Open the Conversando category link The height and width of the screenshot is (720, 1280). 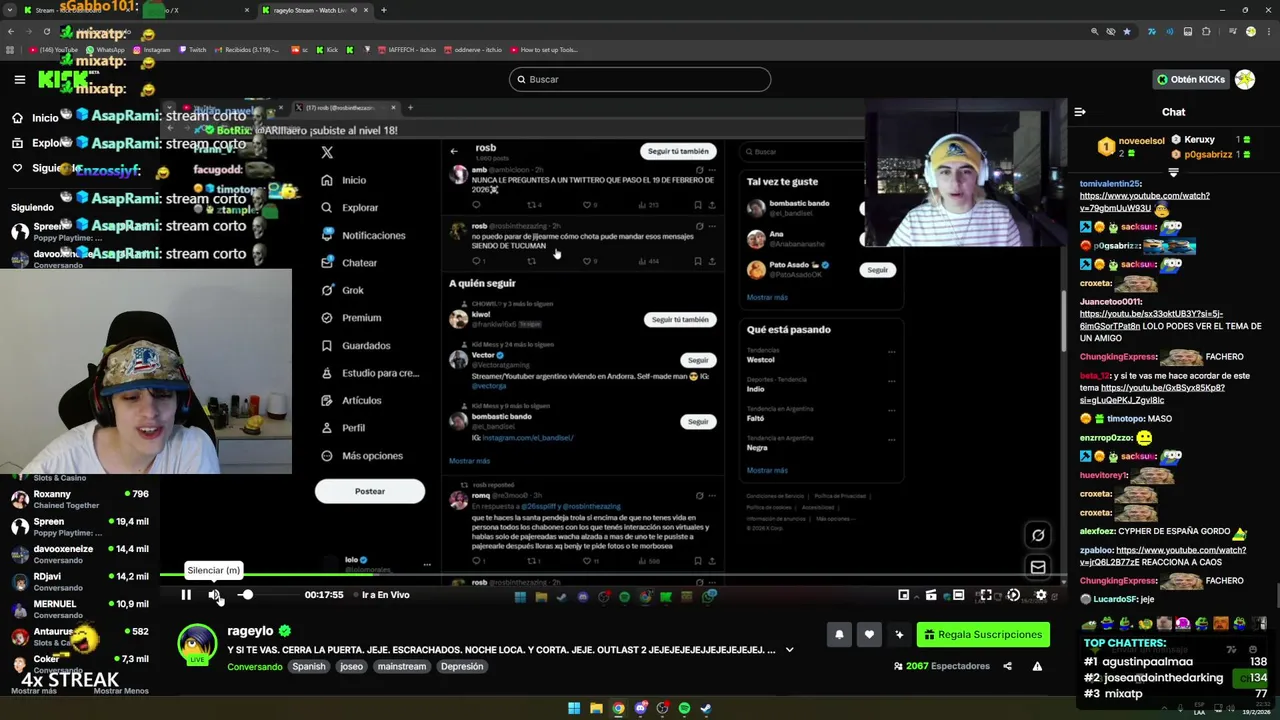coord(254,667)
